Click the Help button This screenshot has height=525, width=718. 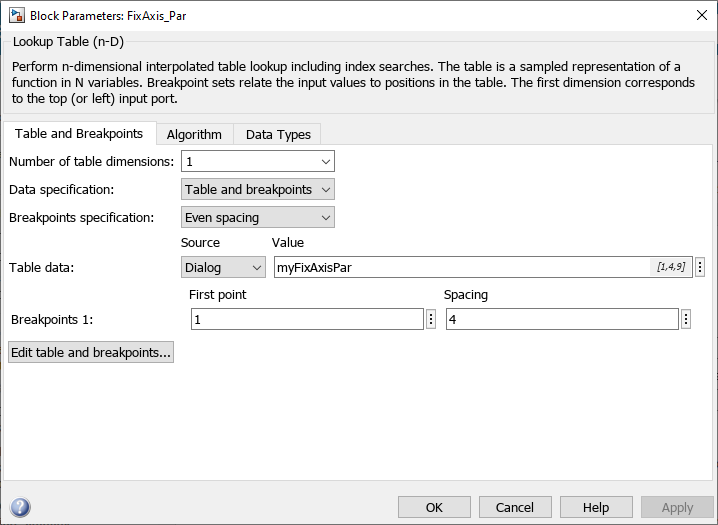tap(596, 507)
